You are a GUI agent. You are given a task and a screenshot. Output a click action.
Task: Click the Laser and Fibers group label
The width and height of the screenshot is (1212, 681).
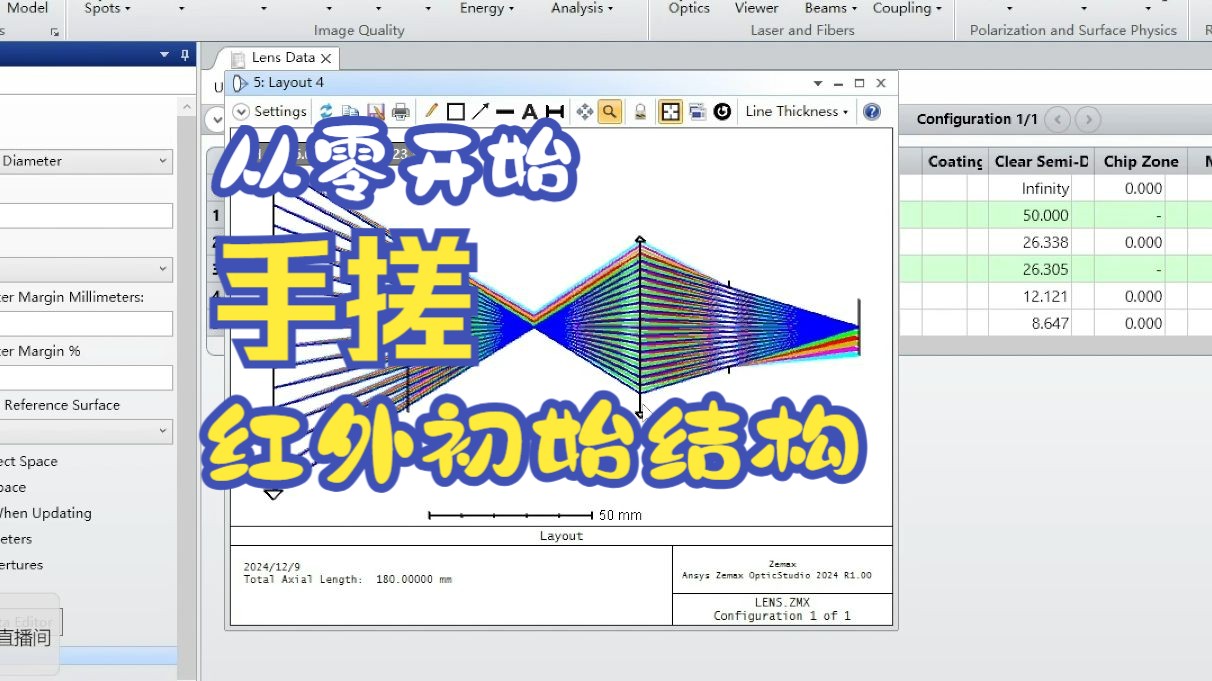802,30
